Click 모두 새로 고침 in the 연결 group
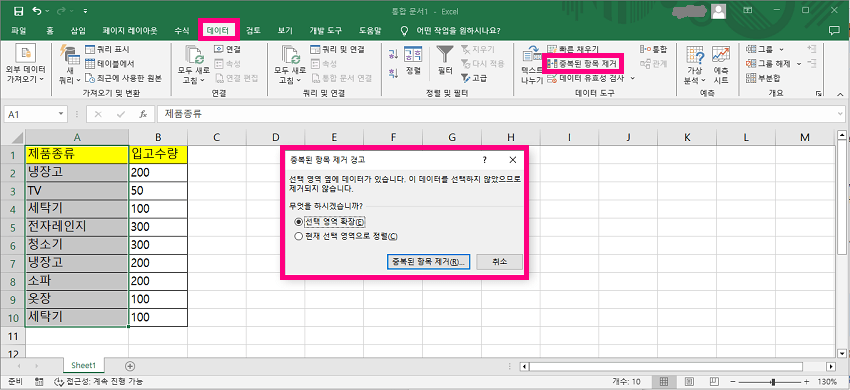Screen dimensions: 850x390 [194, 65]
